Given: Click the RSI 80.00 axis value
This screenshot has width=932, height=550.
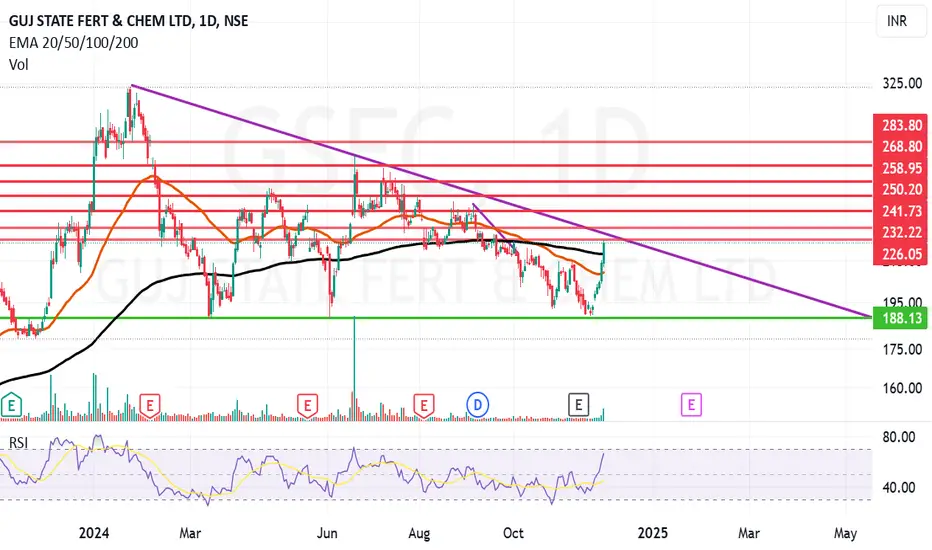Looking at the screenshot, I should pyautogui.click(x=898, y=438).
